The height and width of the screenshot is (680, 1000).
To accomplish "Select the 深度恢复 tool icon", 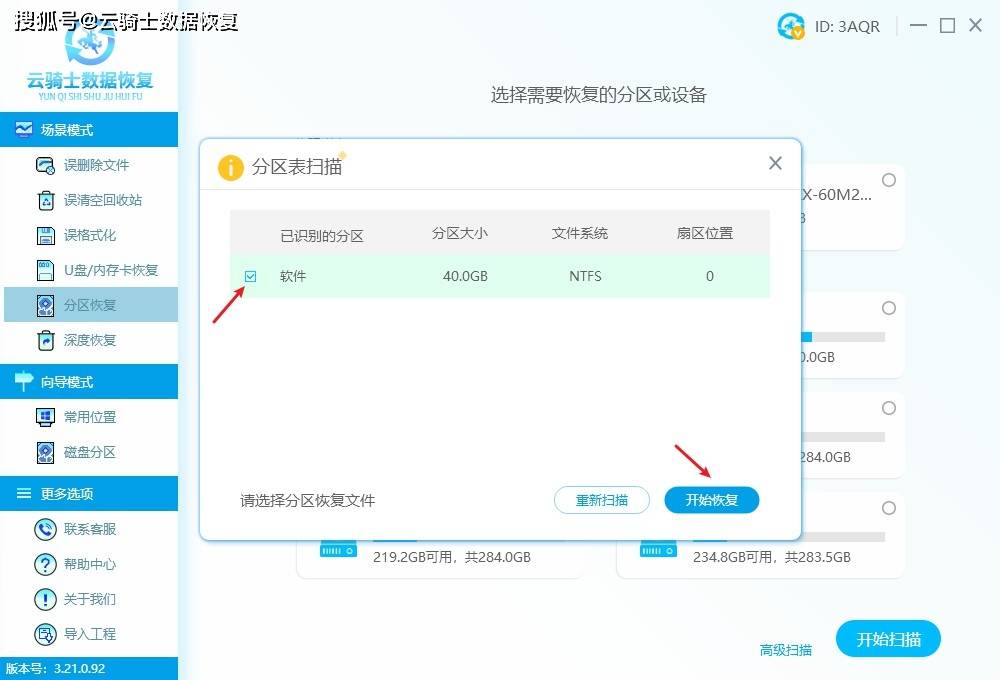I will click(45, 340).
